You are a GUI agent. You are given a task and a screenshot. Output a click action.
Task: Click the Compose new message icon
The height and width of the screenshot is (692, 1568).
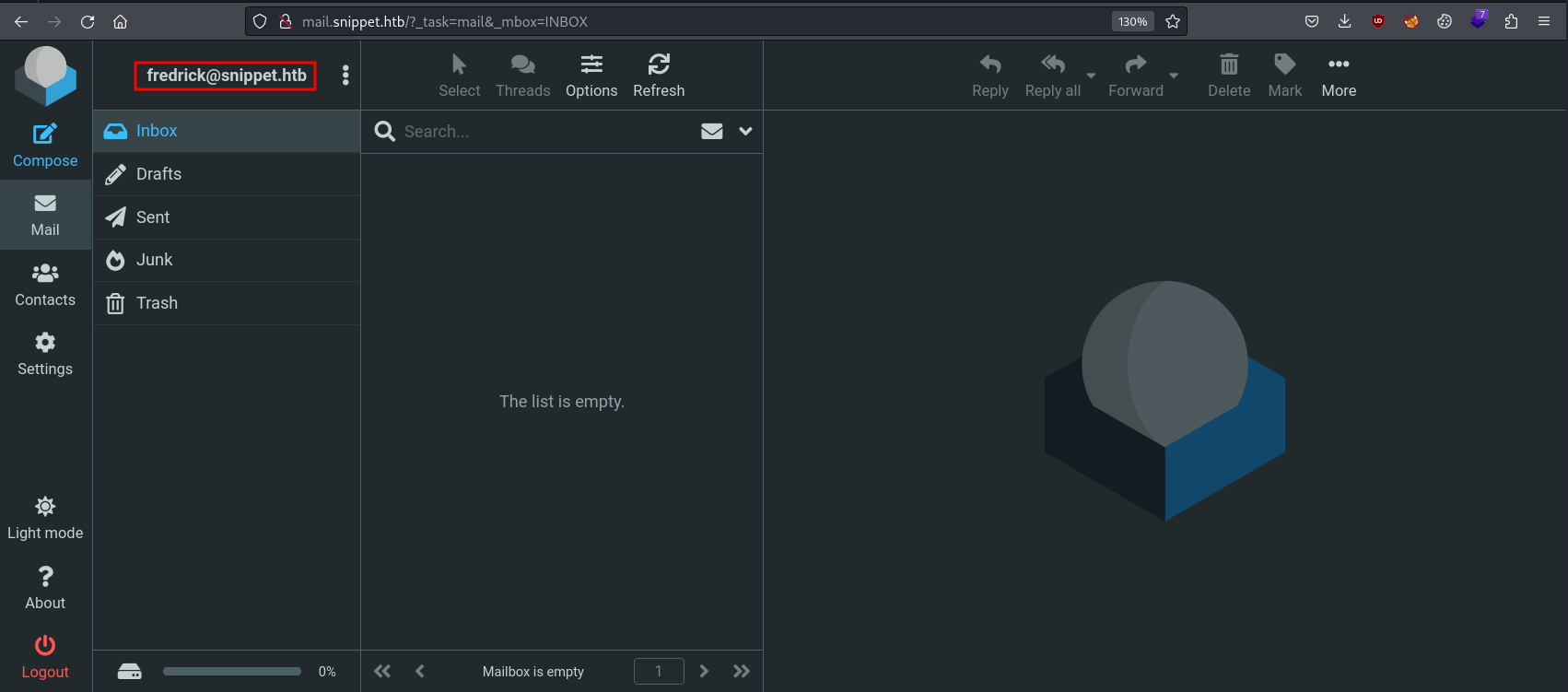click(x=45, y=135)
